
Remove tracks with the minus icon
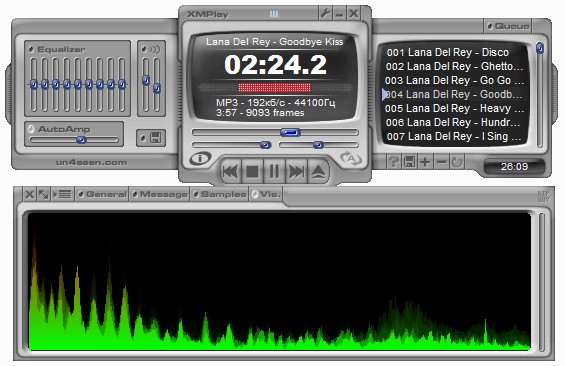point(441,162)
